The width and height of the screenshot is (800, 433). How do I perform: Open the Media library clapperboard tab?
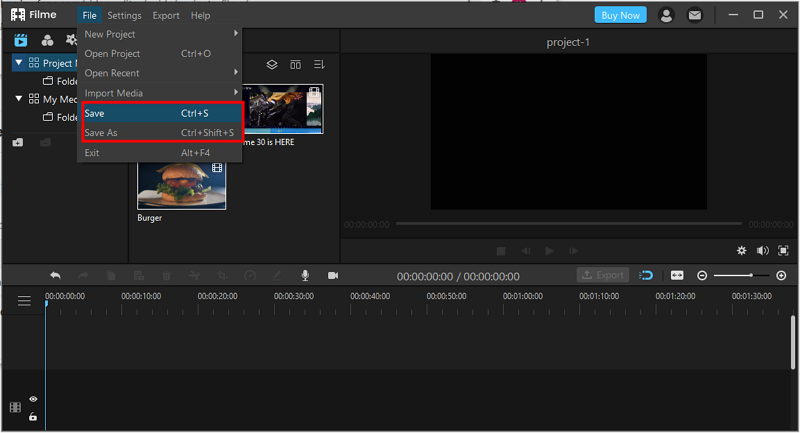(21, 40)
